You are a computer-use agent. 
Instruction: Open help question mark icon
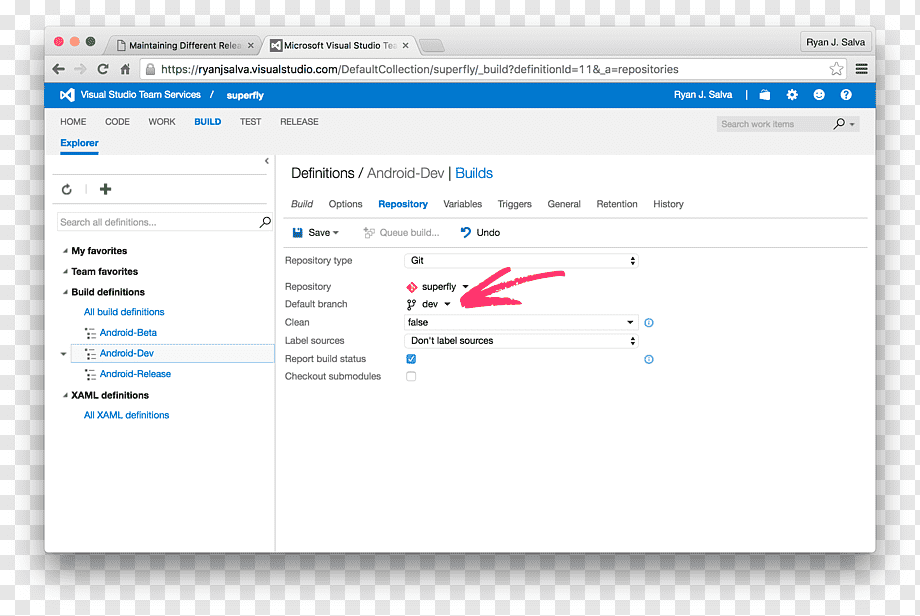[x=845, y=94]
